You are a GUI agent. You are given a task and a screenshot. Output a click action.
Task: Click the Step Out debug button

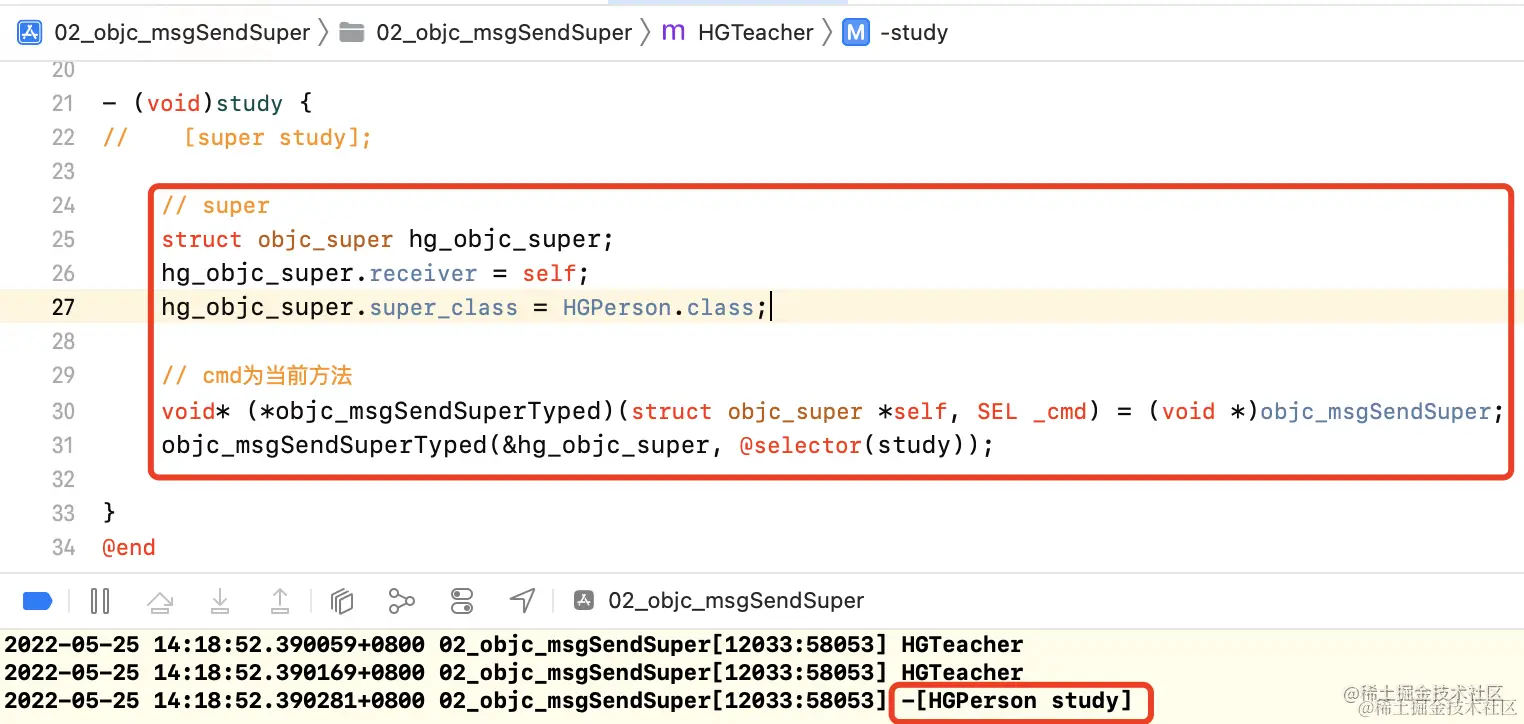coord(280,600)
